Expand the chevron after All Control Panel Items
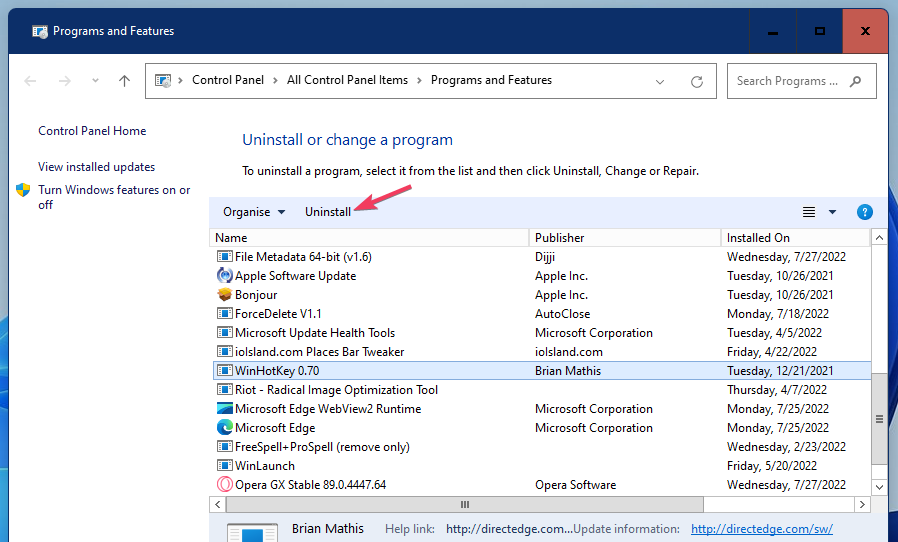The image size is (898, 542). pyautogui.click(x=419, y=81)
